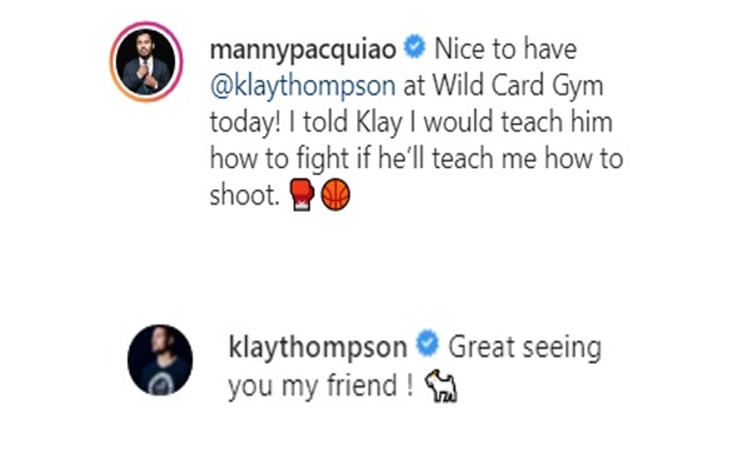Click 'you my friend !' reply text
The image size is (750, 450).
321,386
